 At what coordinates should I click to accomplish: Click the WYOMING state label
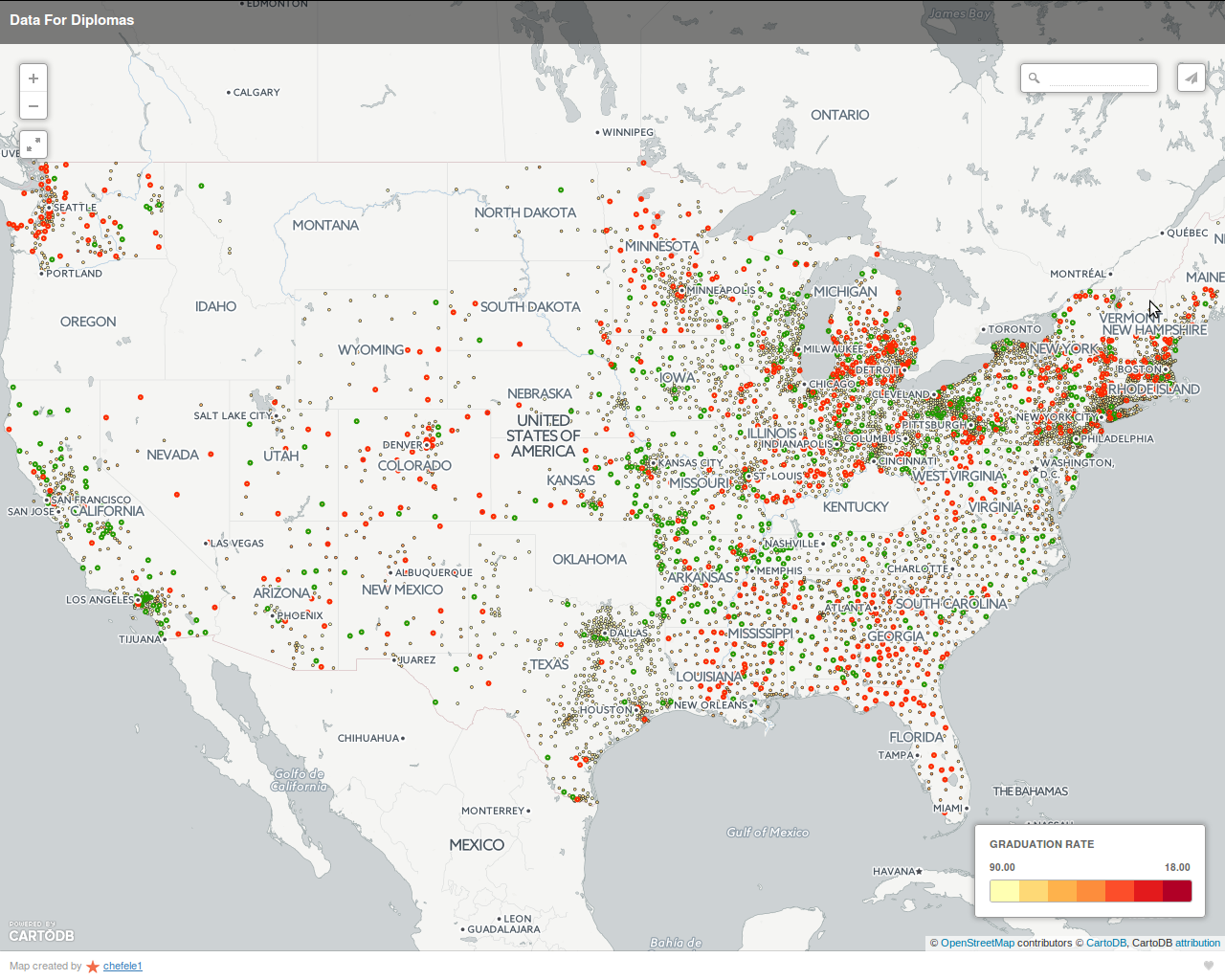[x=370, y=350]
